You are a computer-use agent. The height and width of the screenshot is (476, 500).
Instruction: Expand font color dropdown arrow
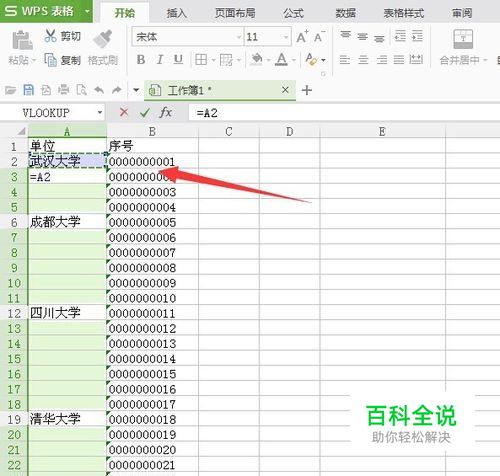294,60
